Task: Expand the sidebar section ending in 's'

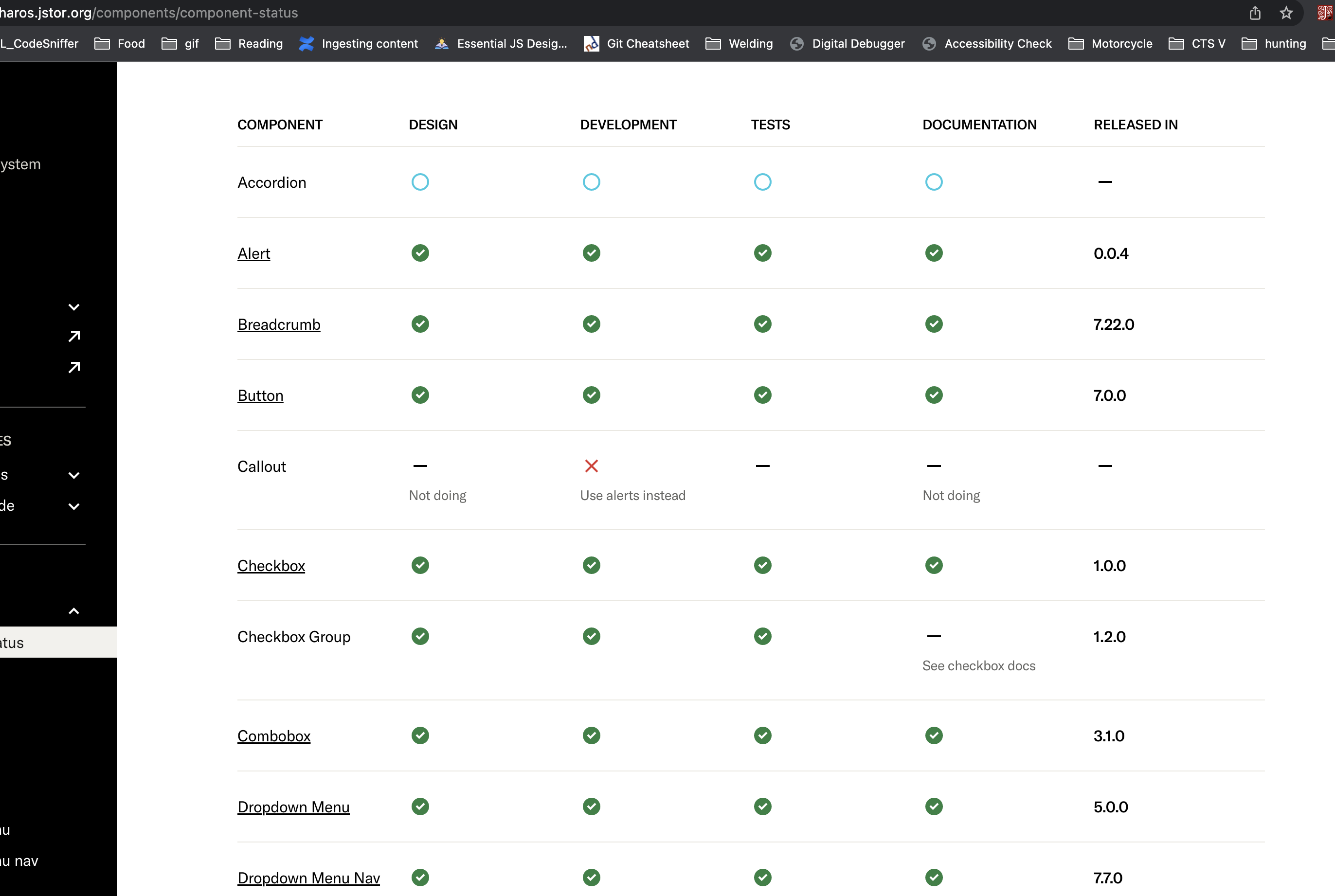Action: pyautogui.click(x=74, y=475)
